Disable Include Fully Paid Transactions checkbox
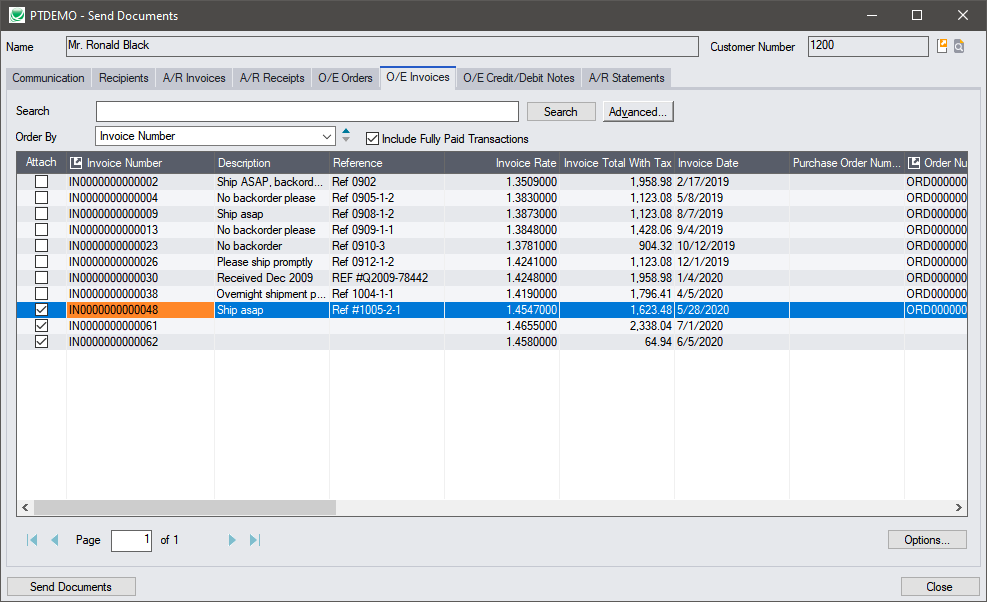The image size is (987, 602). (x=373, y=139)
